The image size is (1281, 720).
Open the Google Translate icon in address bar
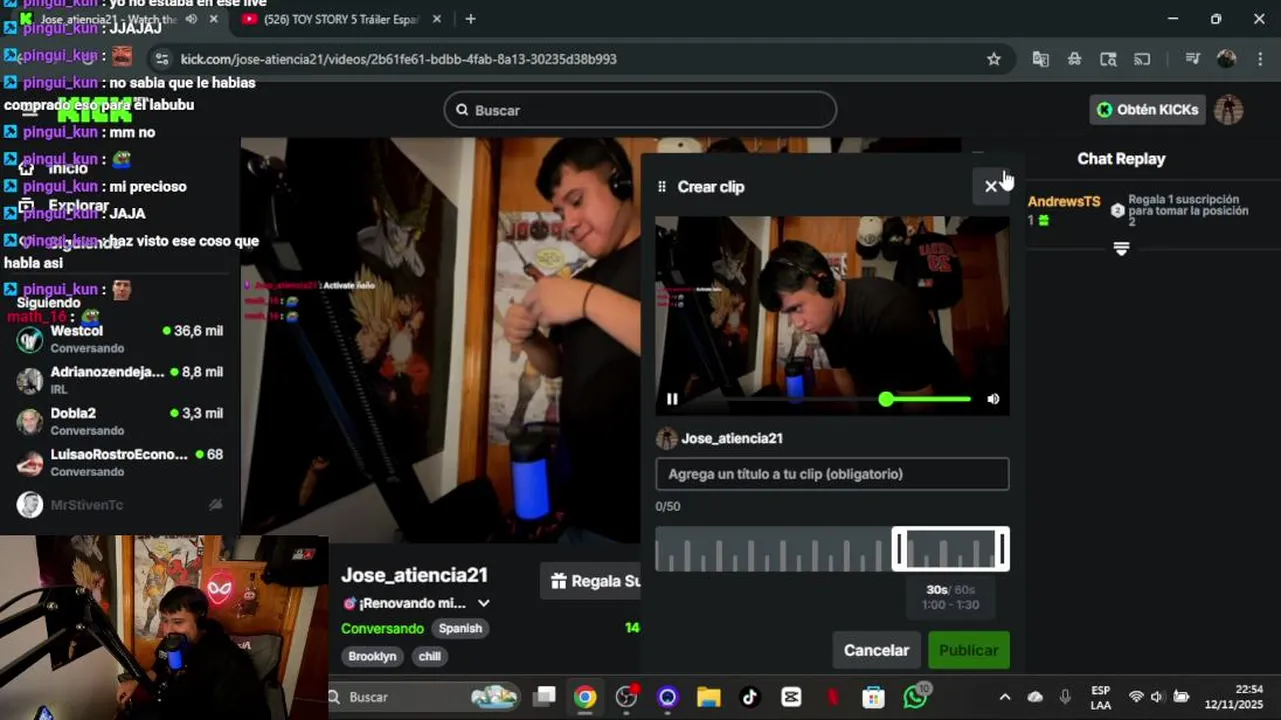pos(1040,59)
